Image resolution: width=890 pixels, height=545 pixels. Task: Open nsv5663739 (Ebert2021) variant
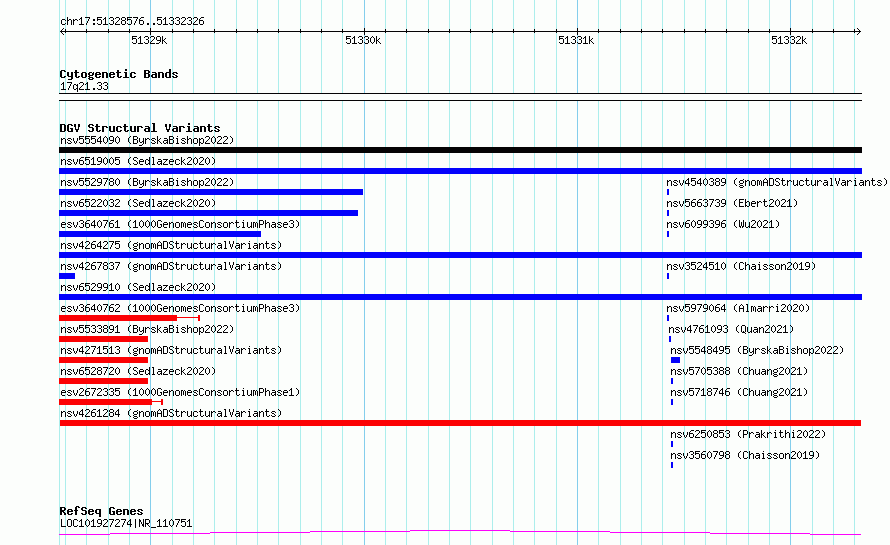(x=732, y=203)
